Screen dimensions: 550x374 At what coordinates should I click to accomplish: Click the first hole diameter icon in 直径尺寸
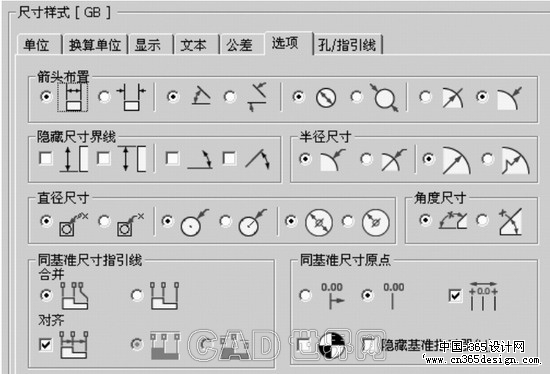[x=73, y=224]
